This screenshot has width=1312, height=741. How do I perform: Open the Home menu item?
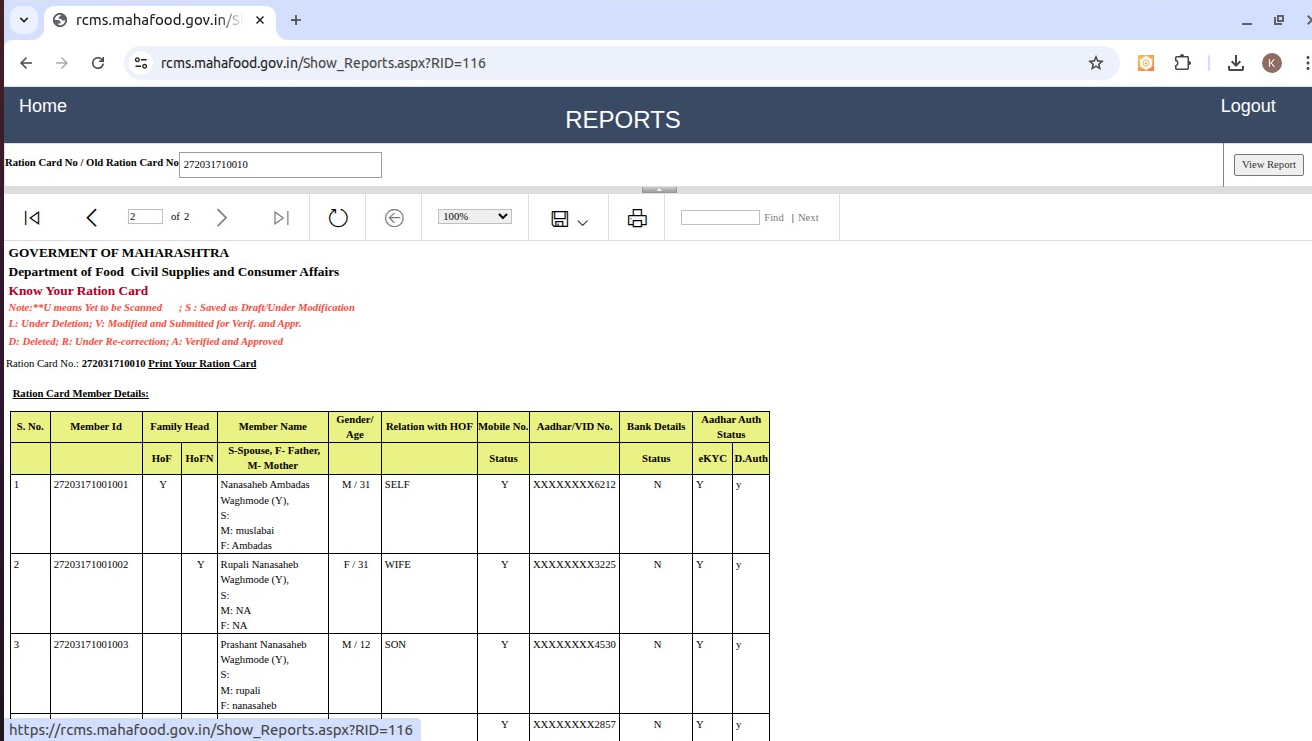click(x=43, y=106)
